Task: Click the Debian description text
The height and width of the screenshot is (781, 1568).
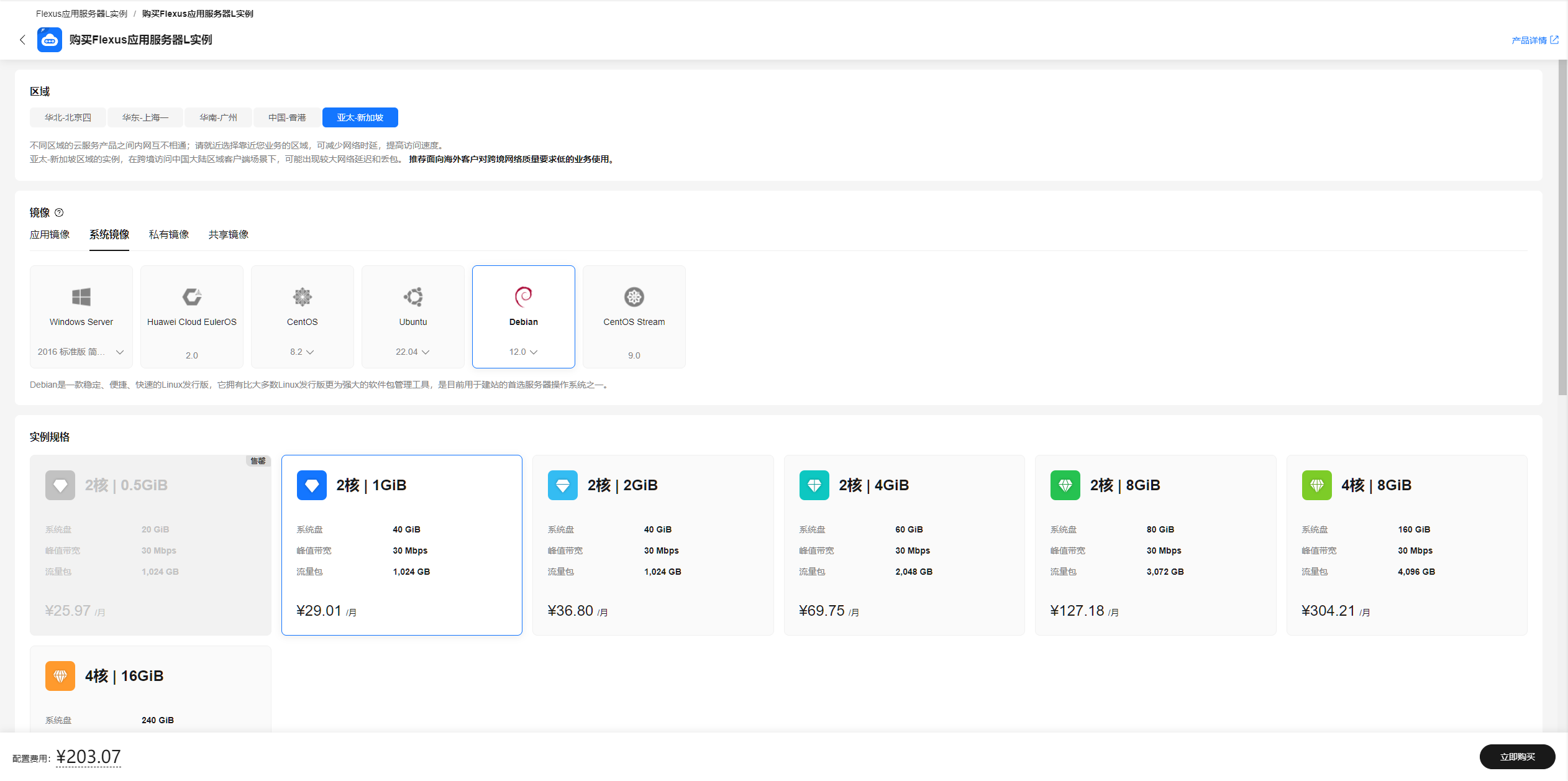Action: 320,385
